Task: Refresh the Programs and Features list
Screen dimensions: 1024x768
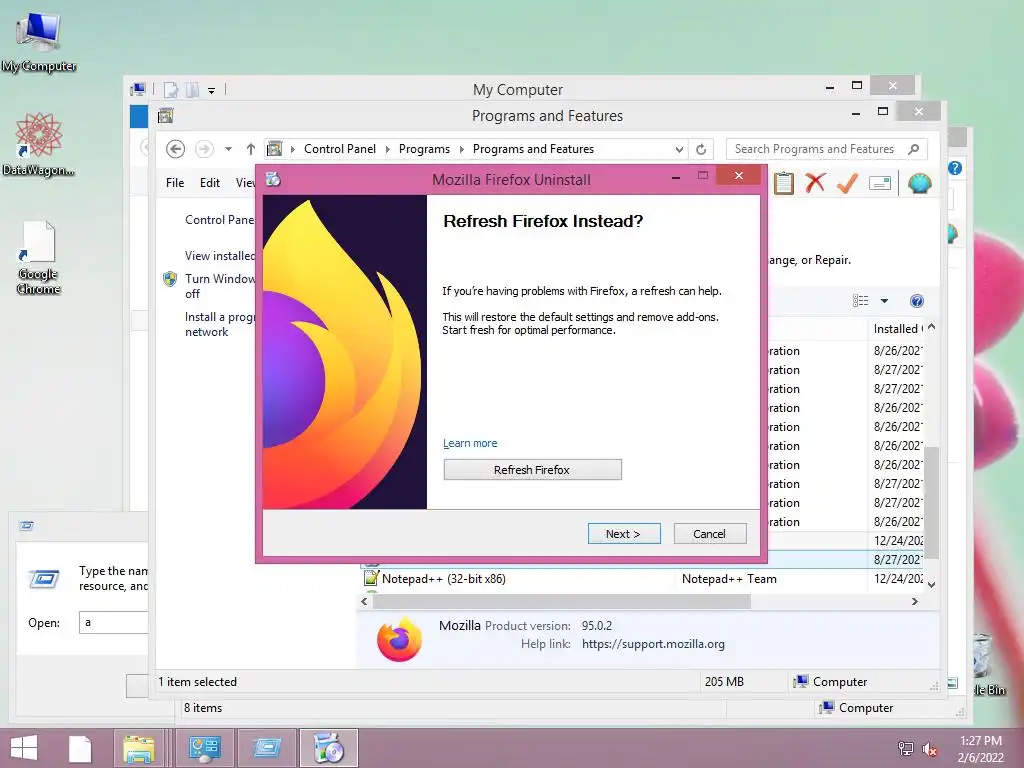Action: (701, 150)
